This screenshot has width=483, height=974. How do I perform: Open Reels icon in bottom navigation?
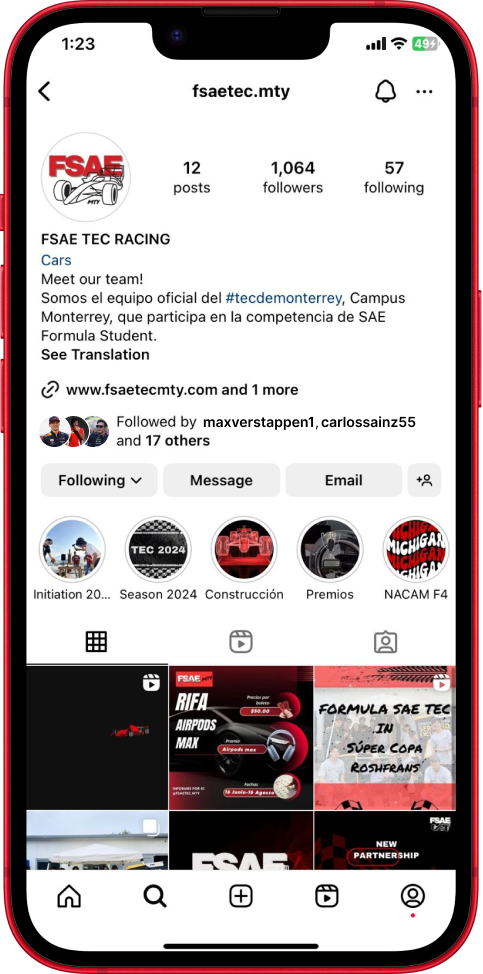[x=327, y=896]
